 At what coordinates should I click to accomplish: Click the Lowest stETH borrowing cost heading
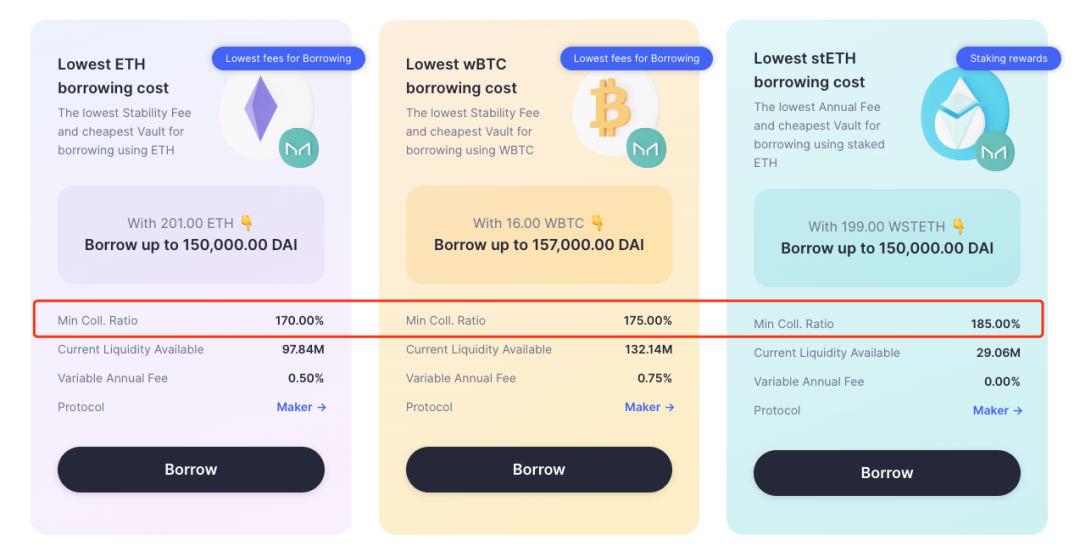point(809,70)
